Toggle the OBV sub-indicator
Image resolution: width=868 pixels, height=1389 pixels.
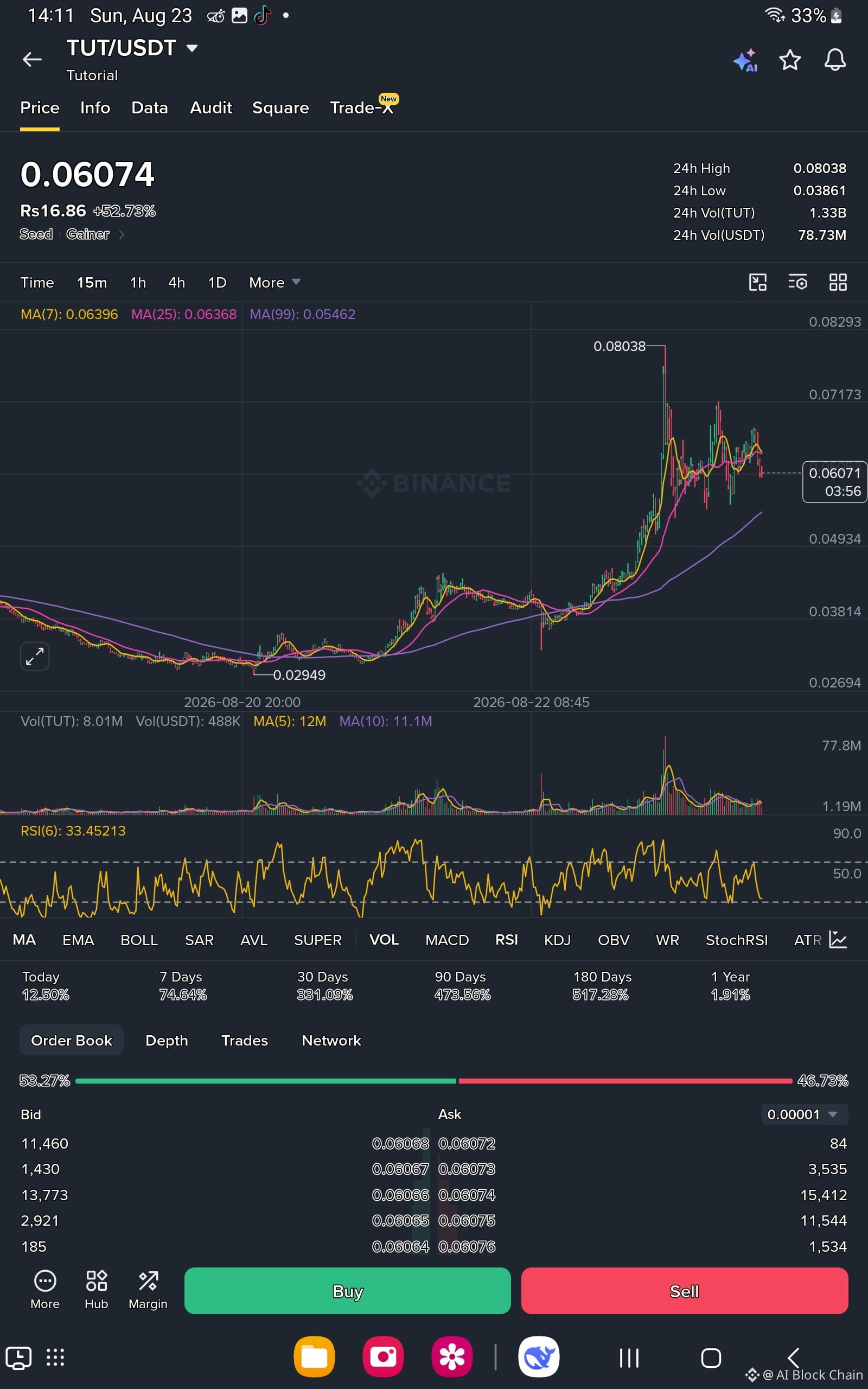point(614,940)
